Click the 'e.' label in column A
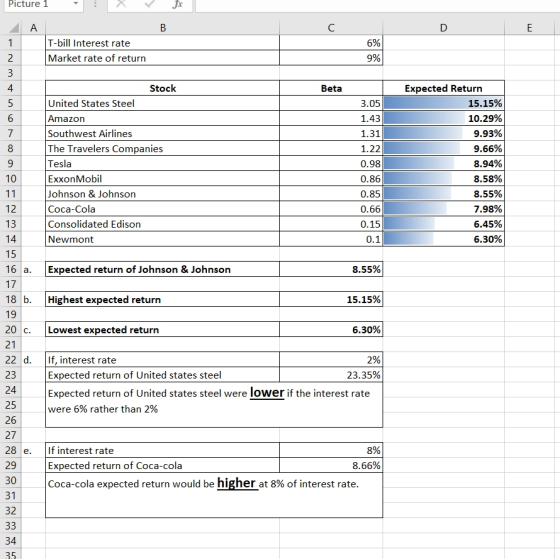Viewport: 560px width, 559px height. tap(28, 450)
